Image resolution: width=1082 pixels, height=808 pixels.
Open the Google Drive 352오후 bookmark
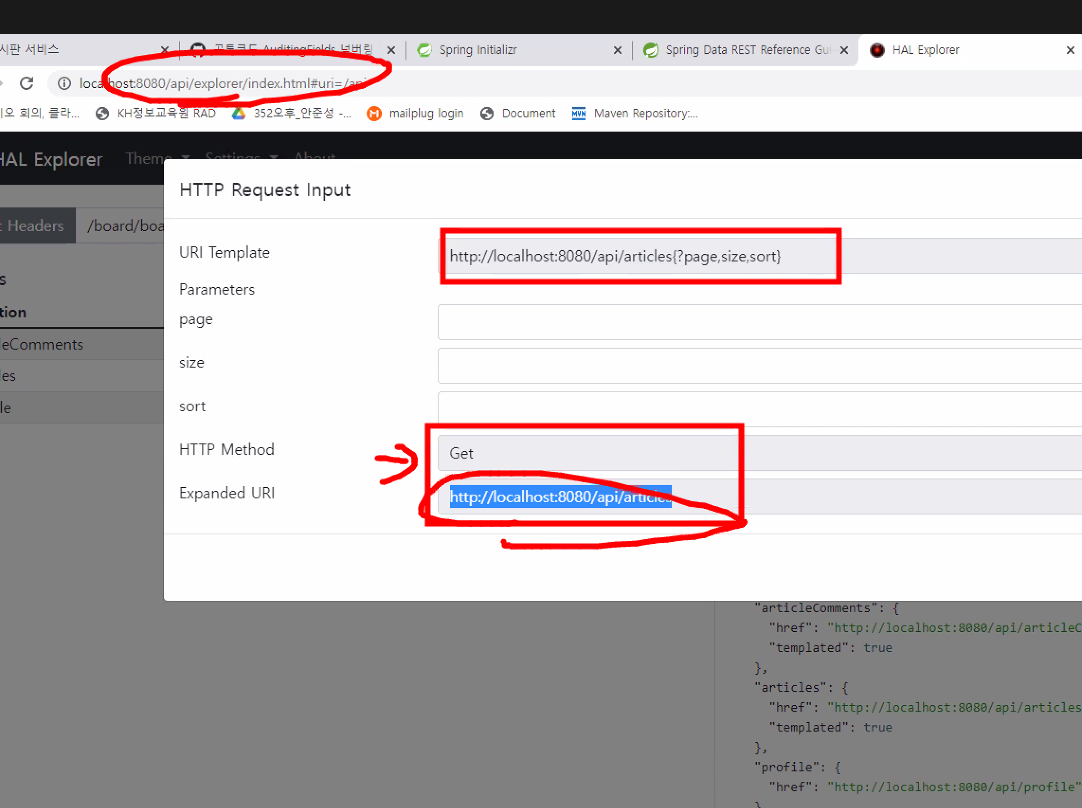[290, 113]
